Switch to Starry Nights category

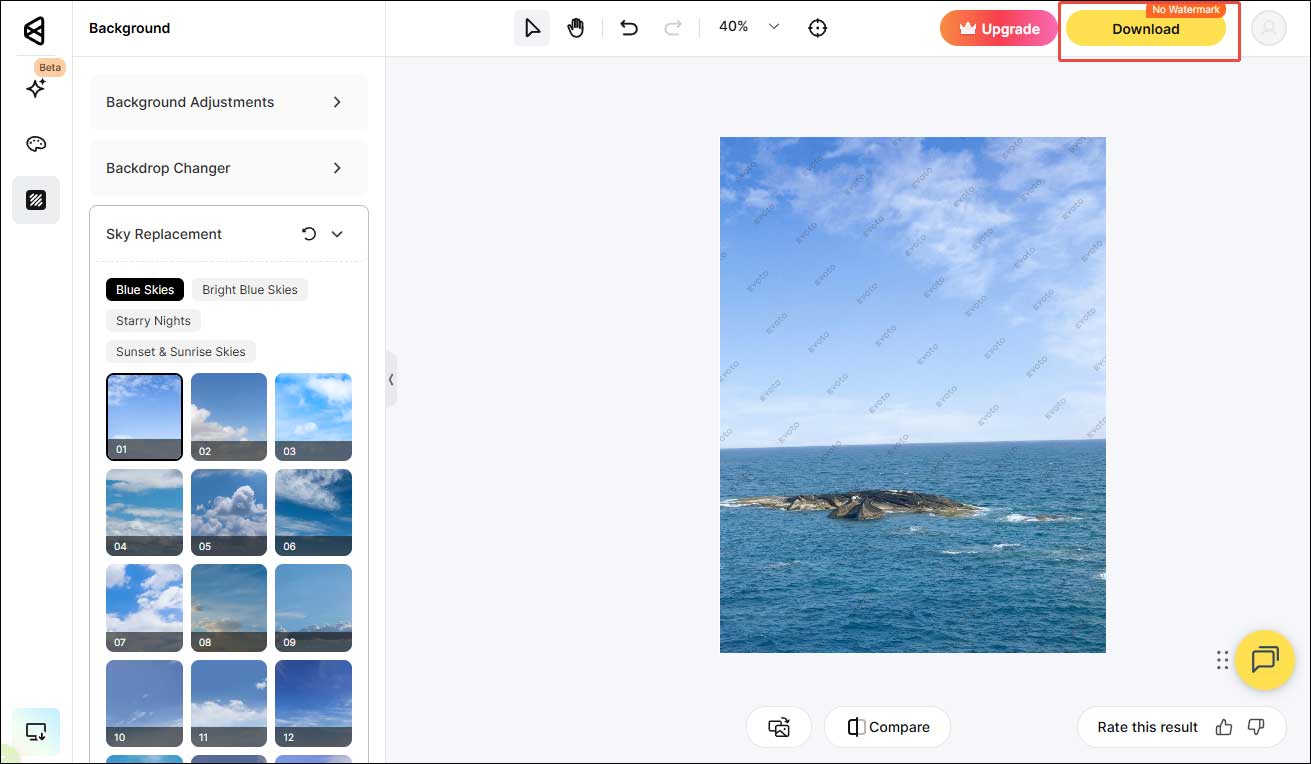pyautogui.click(x=153, y=321)
